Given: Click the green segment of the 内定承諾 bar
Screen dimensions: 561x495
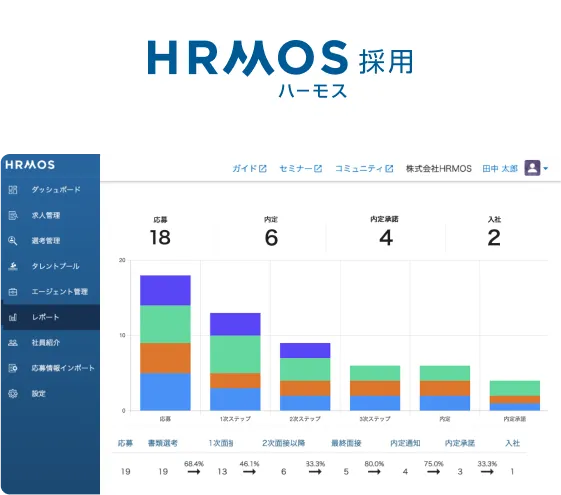Looking at the screenshot, I should click(514, 388).
